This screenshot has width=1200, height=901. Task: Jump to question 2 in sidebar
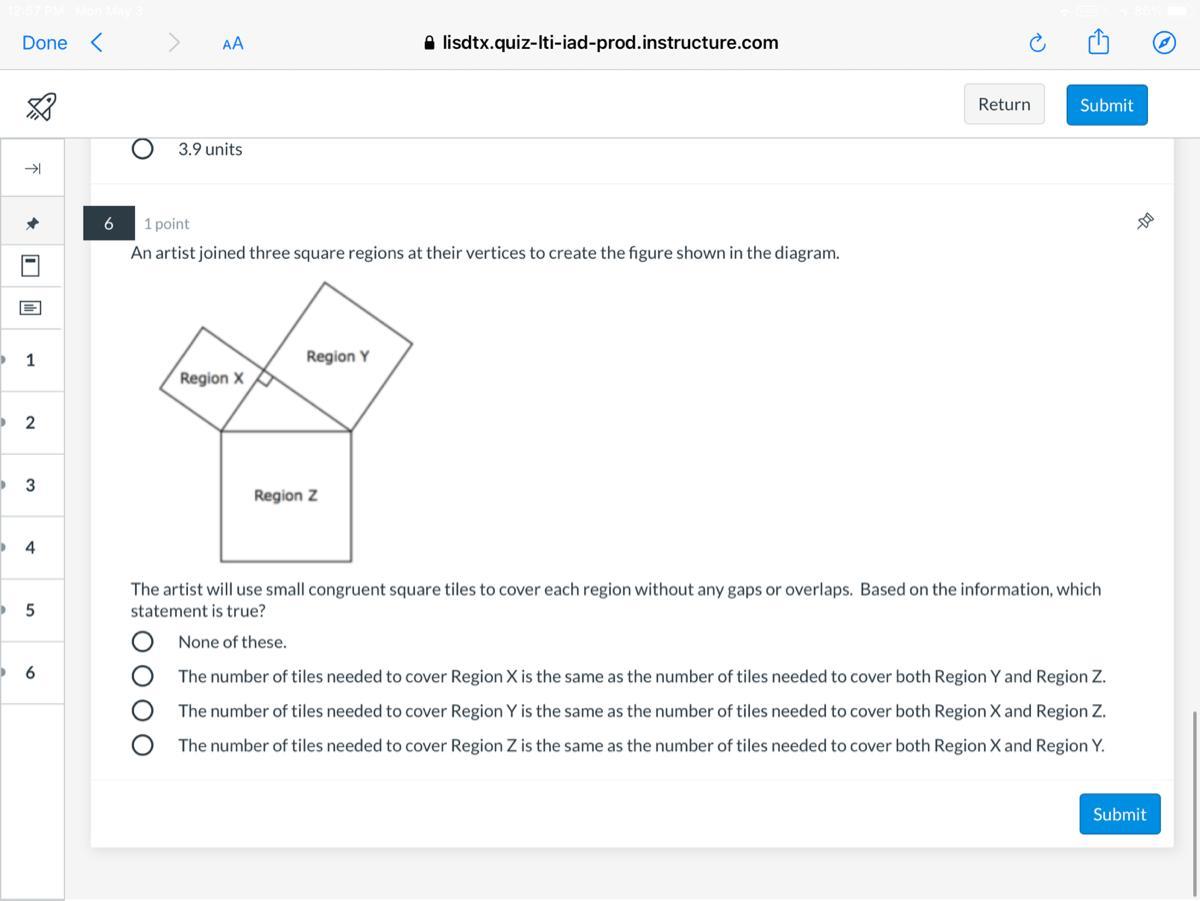[30, 423]
